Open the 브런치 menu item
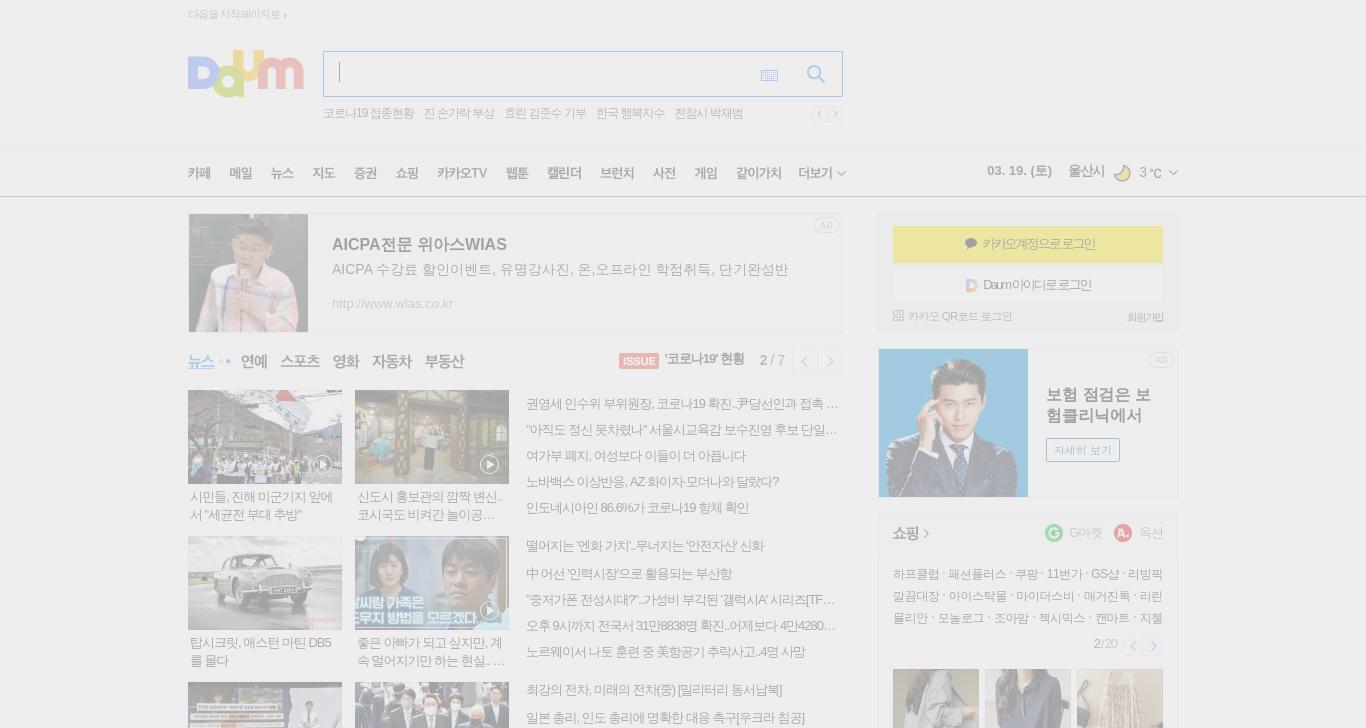The width and height of the screenshot is (1366, 728). (x=617, y=173)
